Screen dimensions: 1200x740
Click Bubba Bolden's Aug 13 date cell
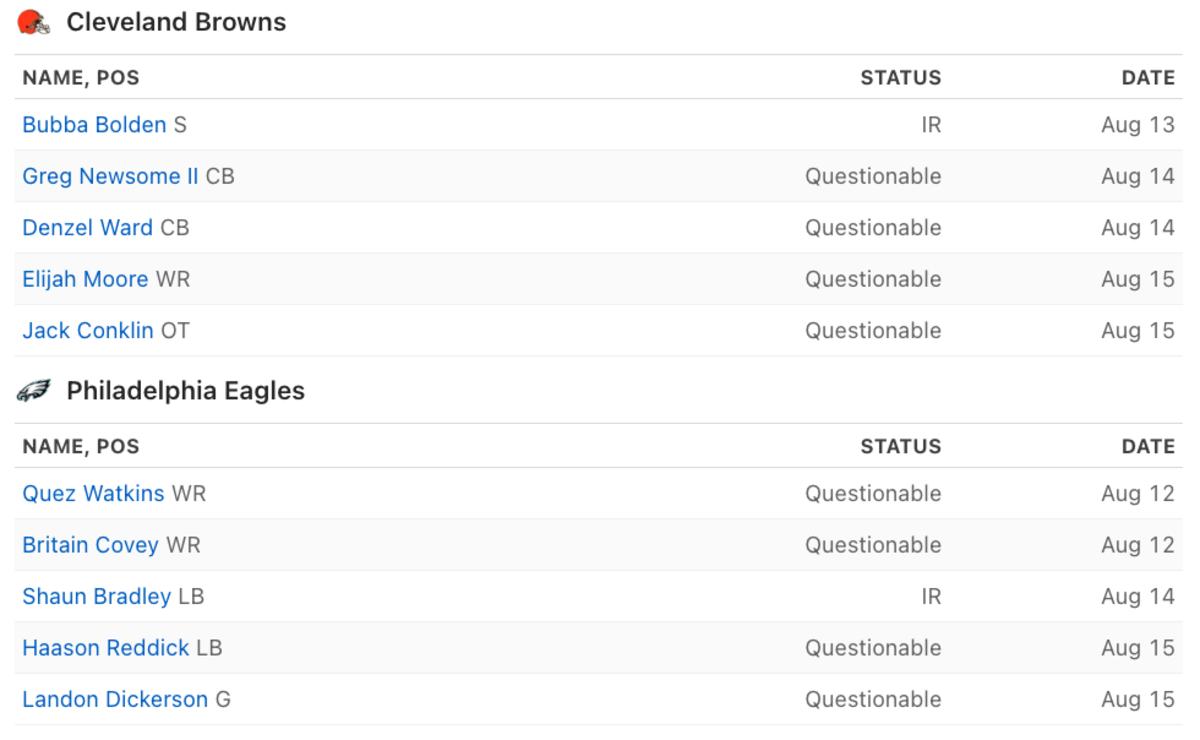pyautogui.click(x=1137, y=125)
